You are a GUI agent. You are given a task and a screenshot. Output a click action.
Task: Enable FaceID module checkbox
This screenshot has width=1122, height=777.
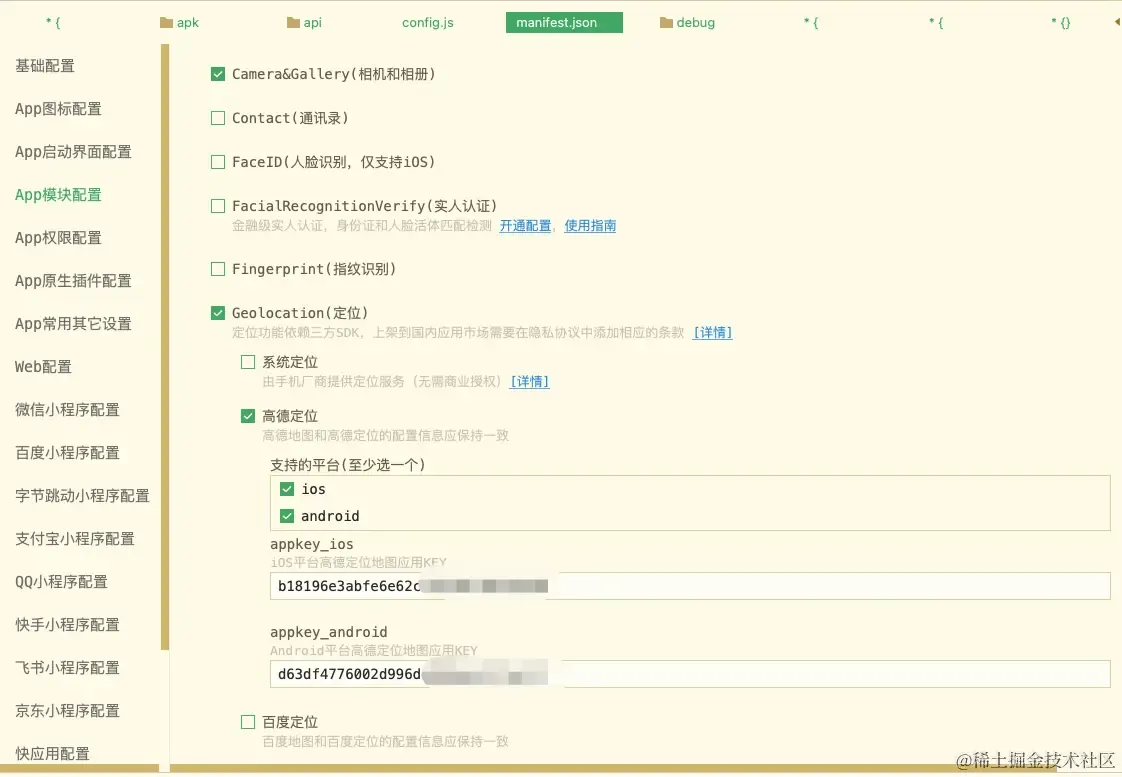(x=218, y=162)
